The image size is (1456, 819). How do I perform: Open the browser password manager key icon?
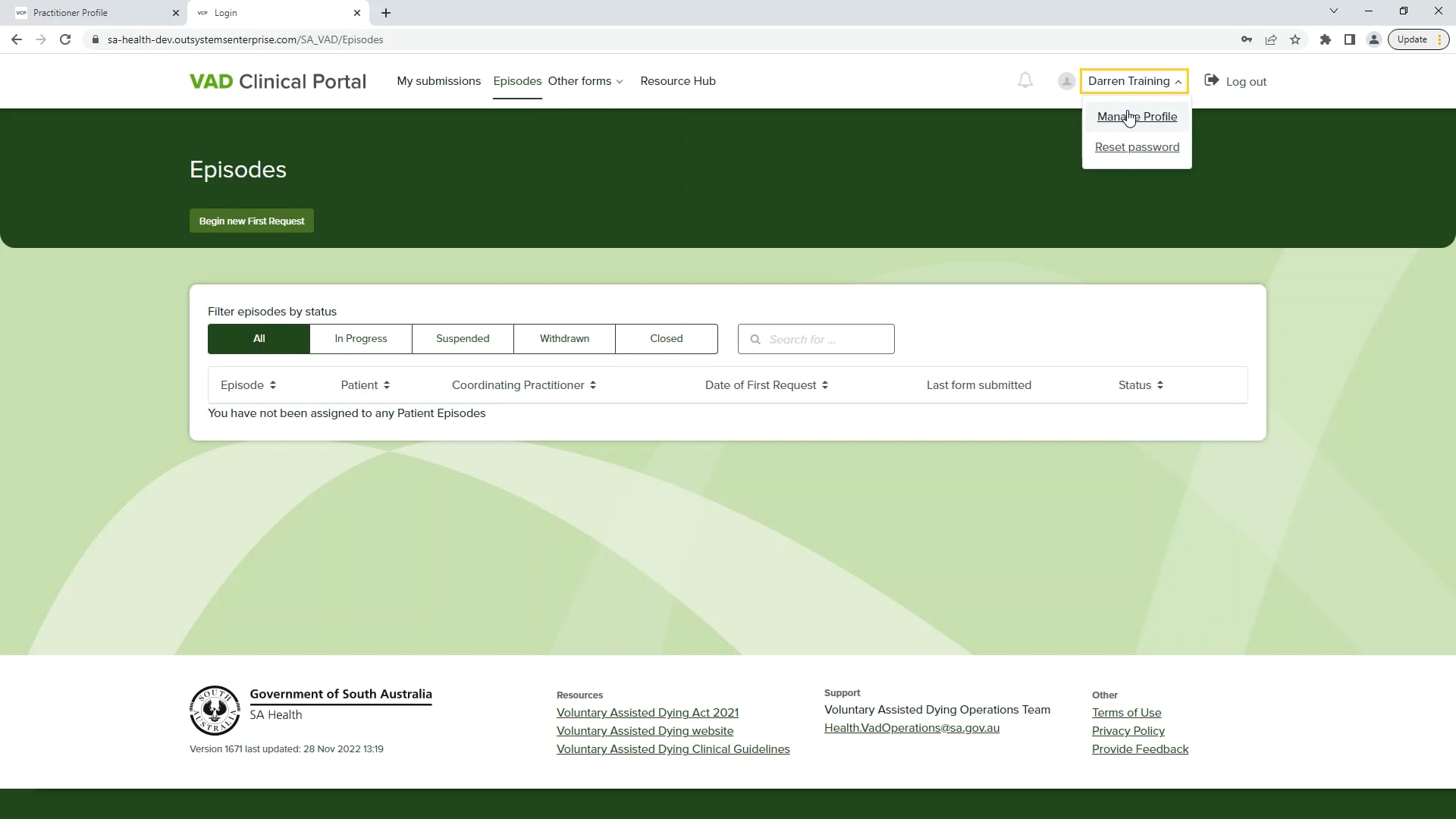click(1247, 39)
